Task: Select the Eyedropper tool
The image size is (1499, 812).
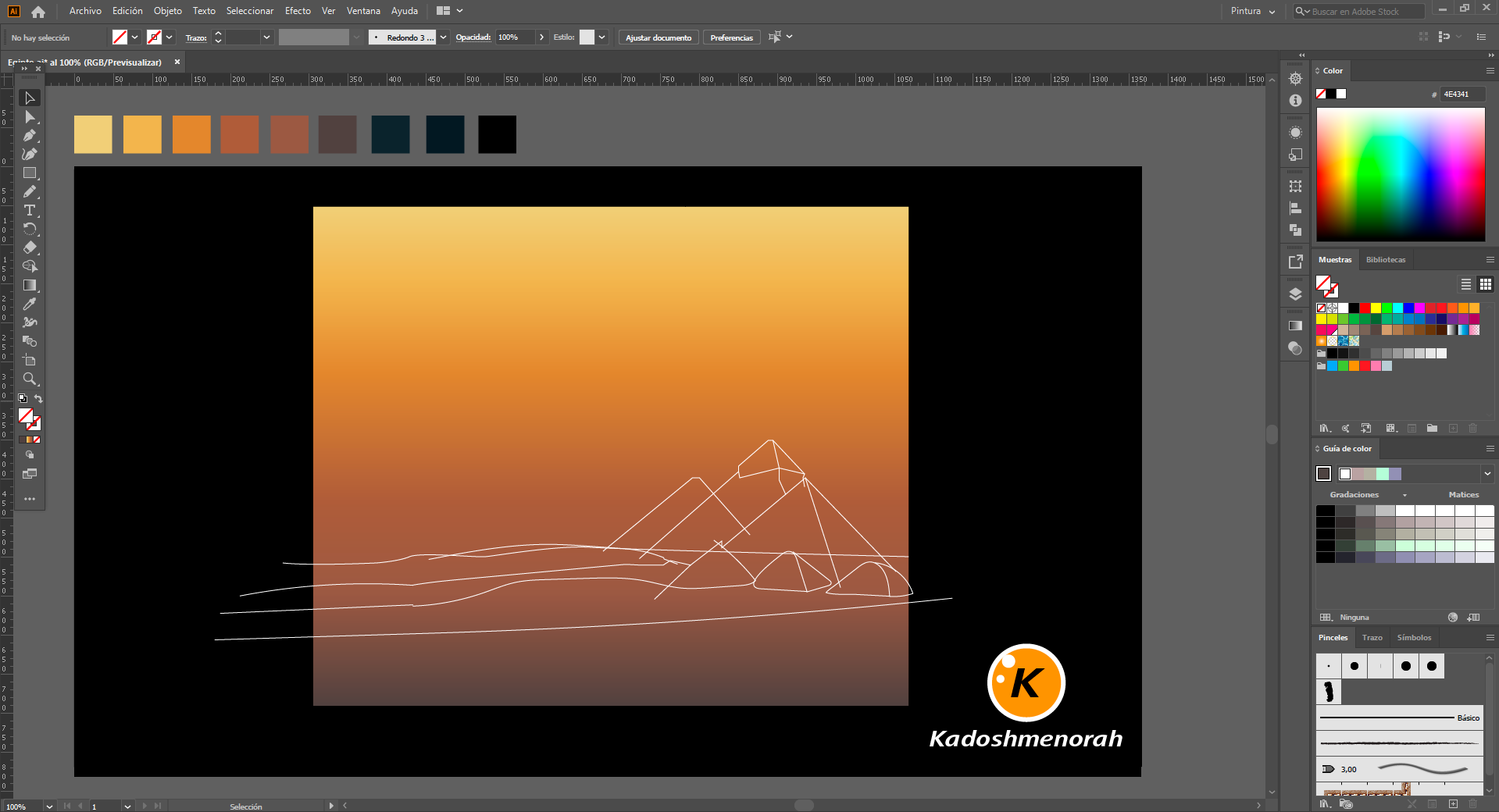Action: (x=30, y=304)
